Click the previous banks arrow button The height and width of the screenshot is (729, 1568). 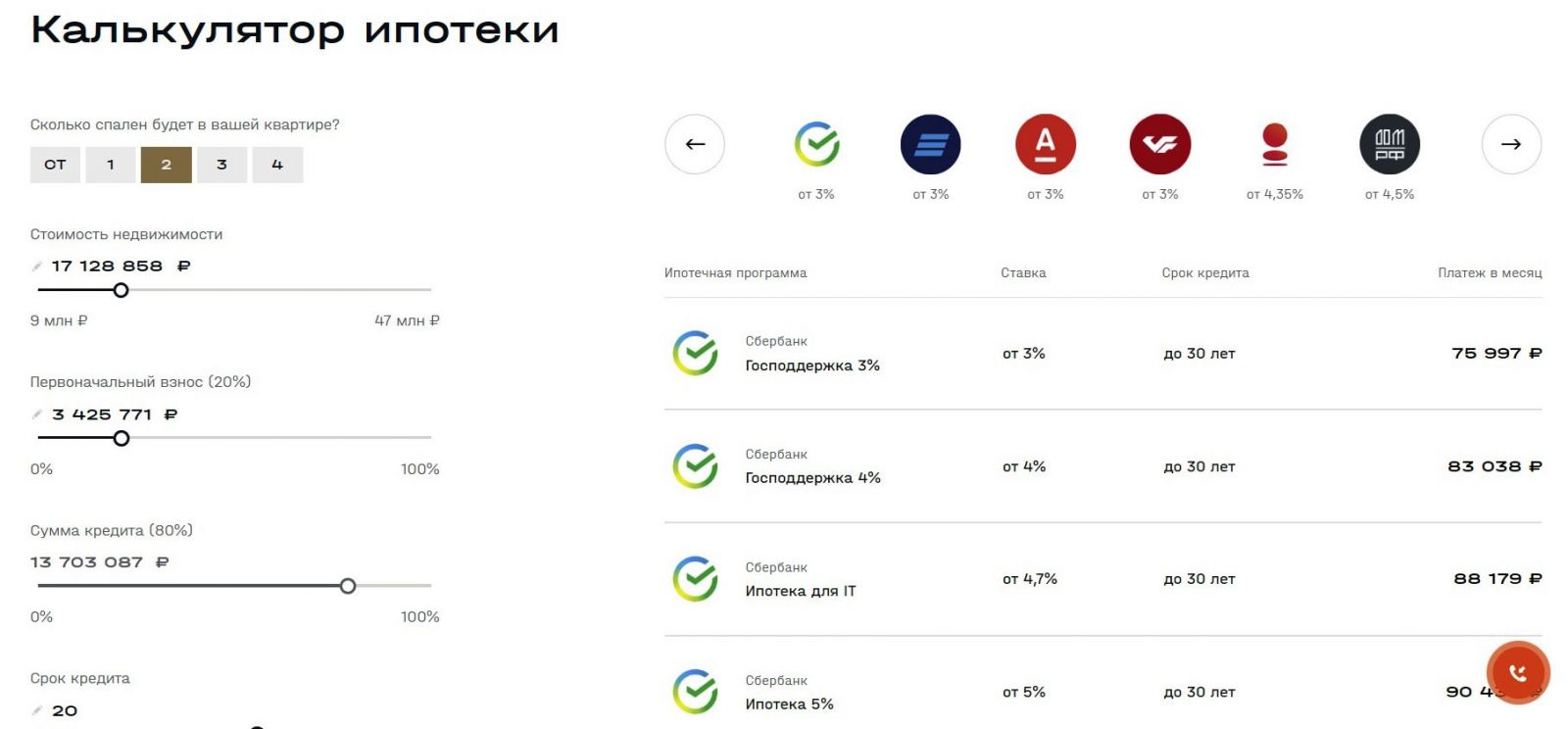[x=695, y=144]
